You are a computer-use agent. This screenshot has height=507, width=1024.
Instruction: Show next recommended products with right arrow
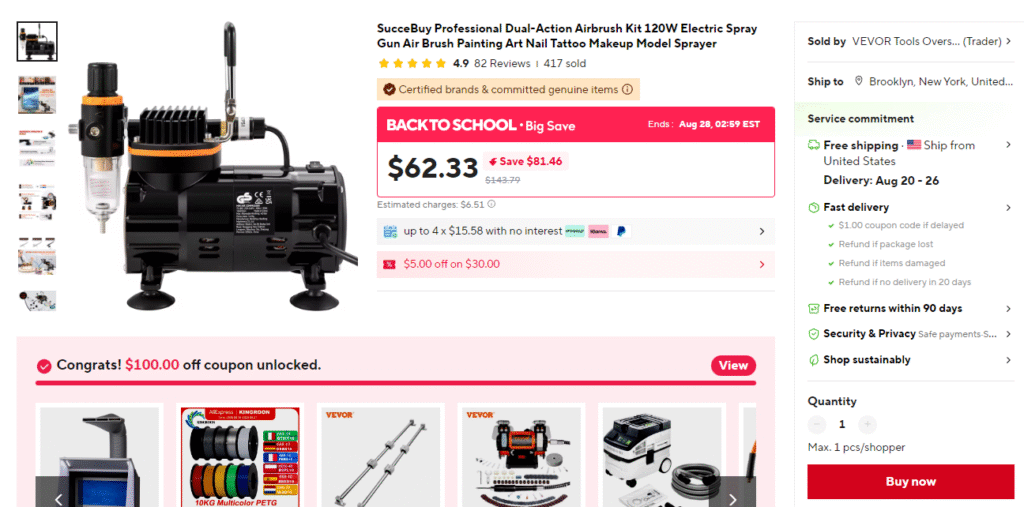tap(732, 499)
